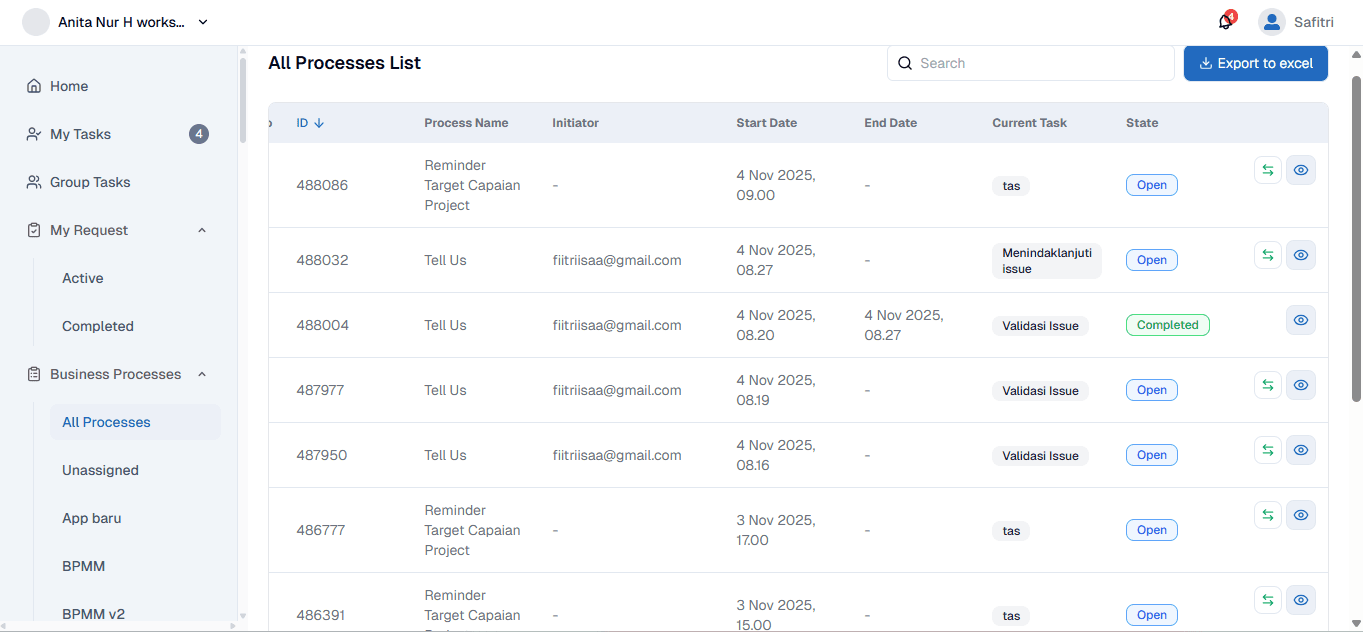Go to Completed requests in sidebar
This screenshot has height=632, width=1363.
97,326
